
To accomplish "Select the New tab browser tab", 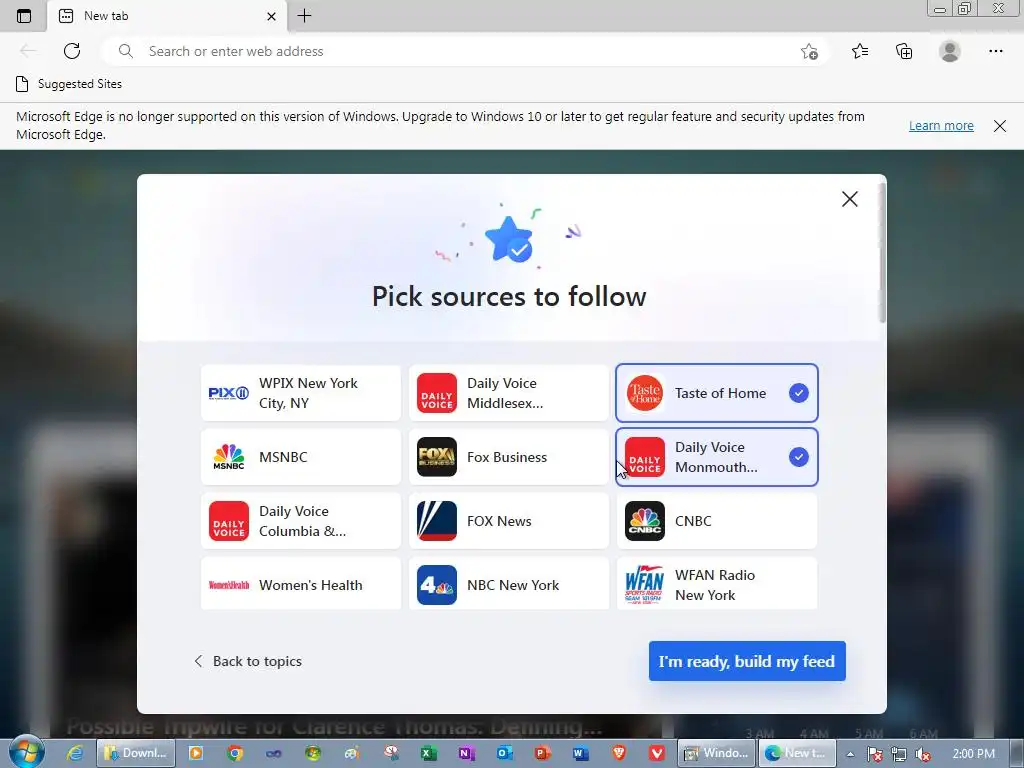I will pos(167,16).
